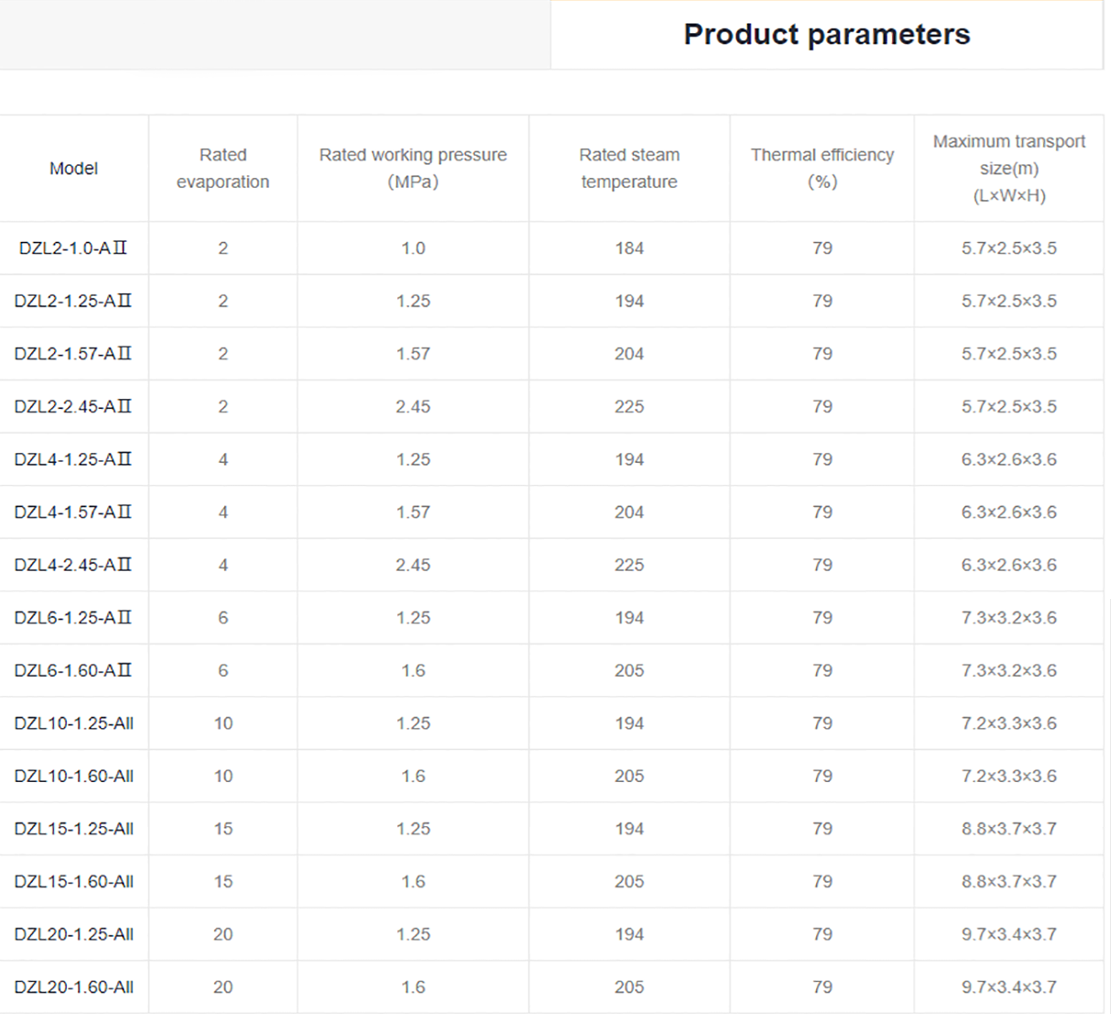Image resolution: width=1111 pixels, height=1014 pixels.
Task: Select the DZL20-1.60-AII model row label
Action: point(74,987)
